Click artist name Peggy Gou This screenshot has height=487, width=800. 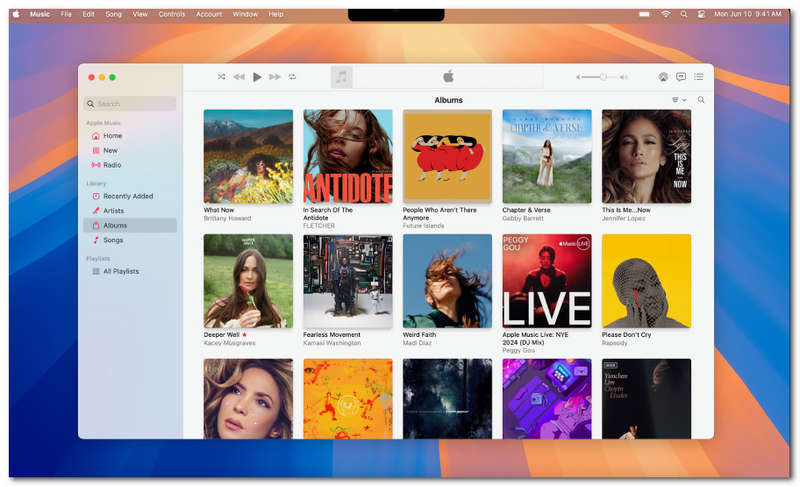point(518,350)
